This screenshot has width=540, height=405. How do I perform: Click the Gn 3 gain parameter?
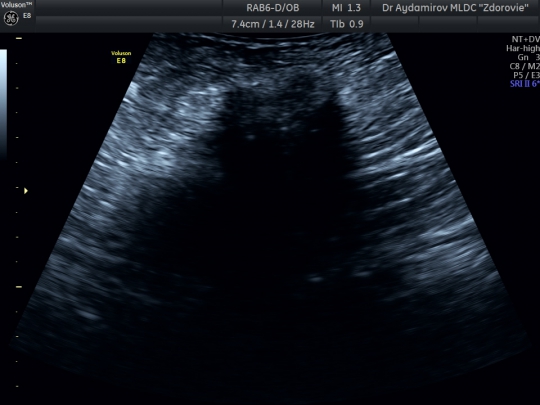528,57
